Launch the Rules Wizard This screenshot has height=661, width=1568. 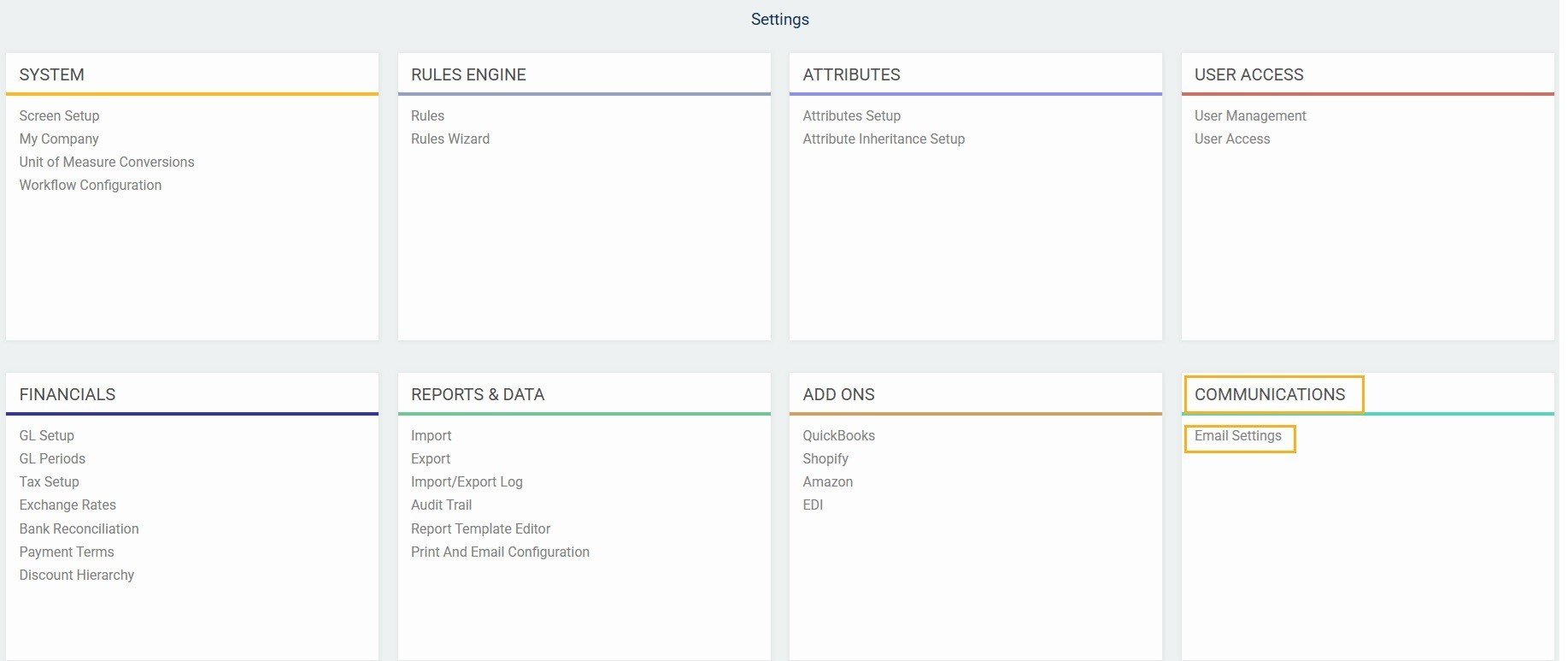click(450, 139)
